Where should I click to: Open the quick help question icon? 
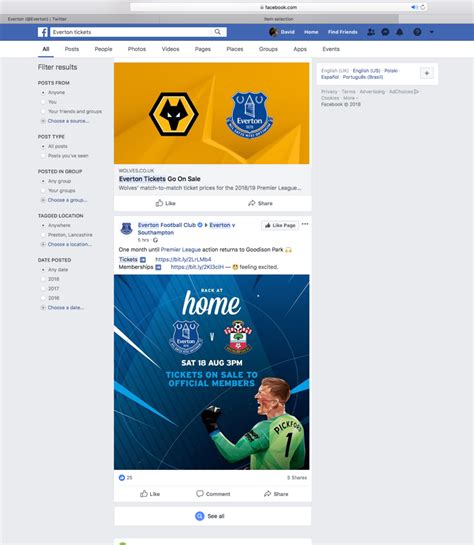click(417, 32)
